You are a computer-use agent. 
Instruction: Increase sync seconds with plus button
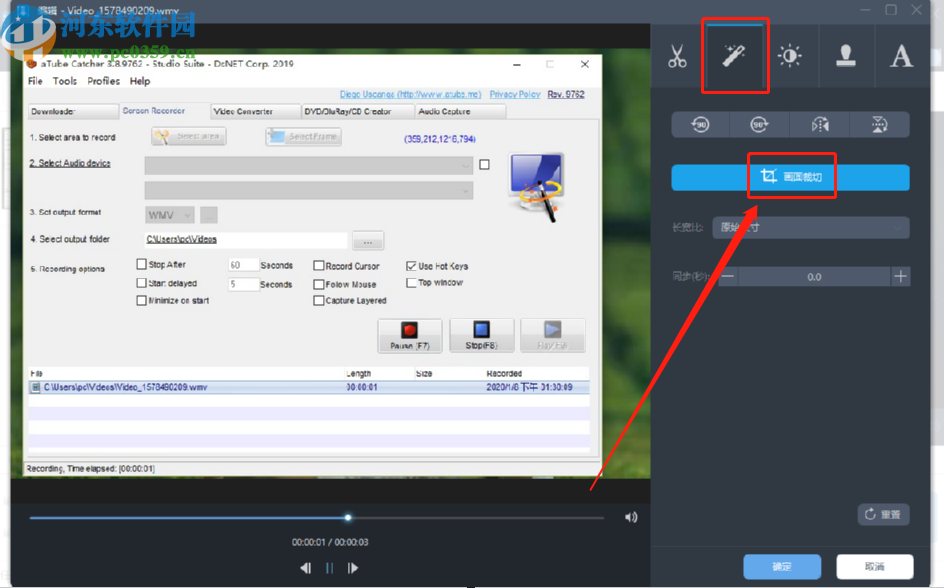[901, 277]
